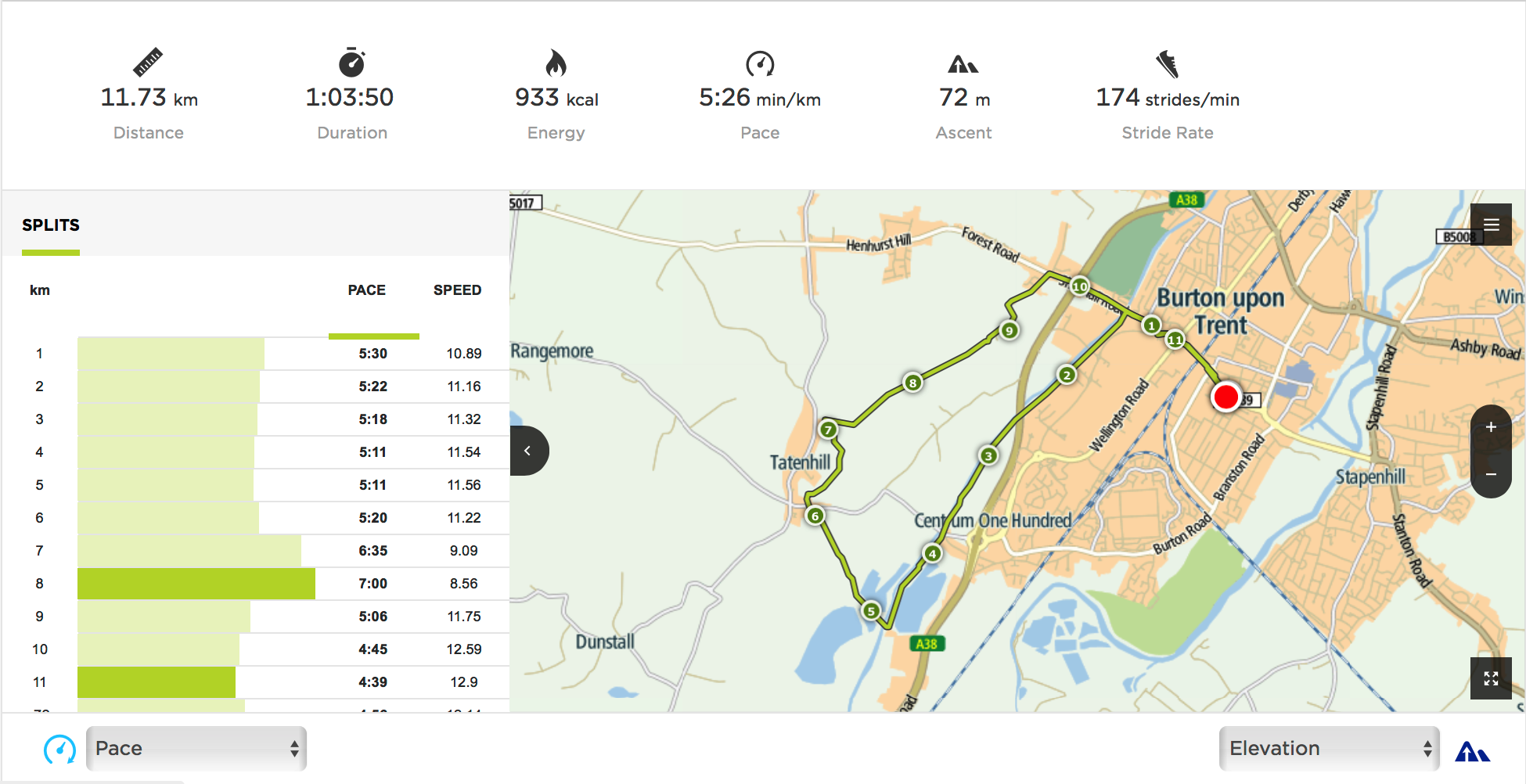Select kilometer marker 5 on the route

coord(870,610)
